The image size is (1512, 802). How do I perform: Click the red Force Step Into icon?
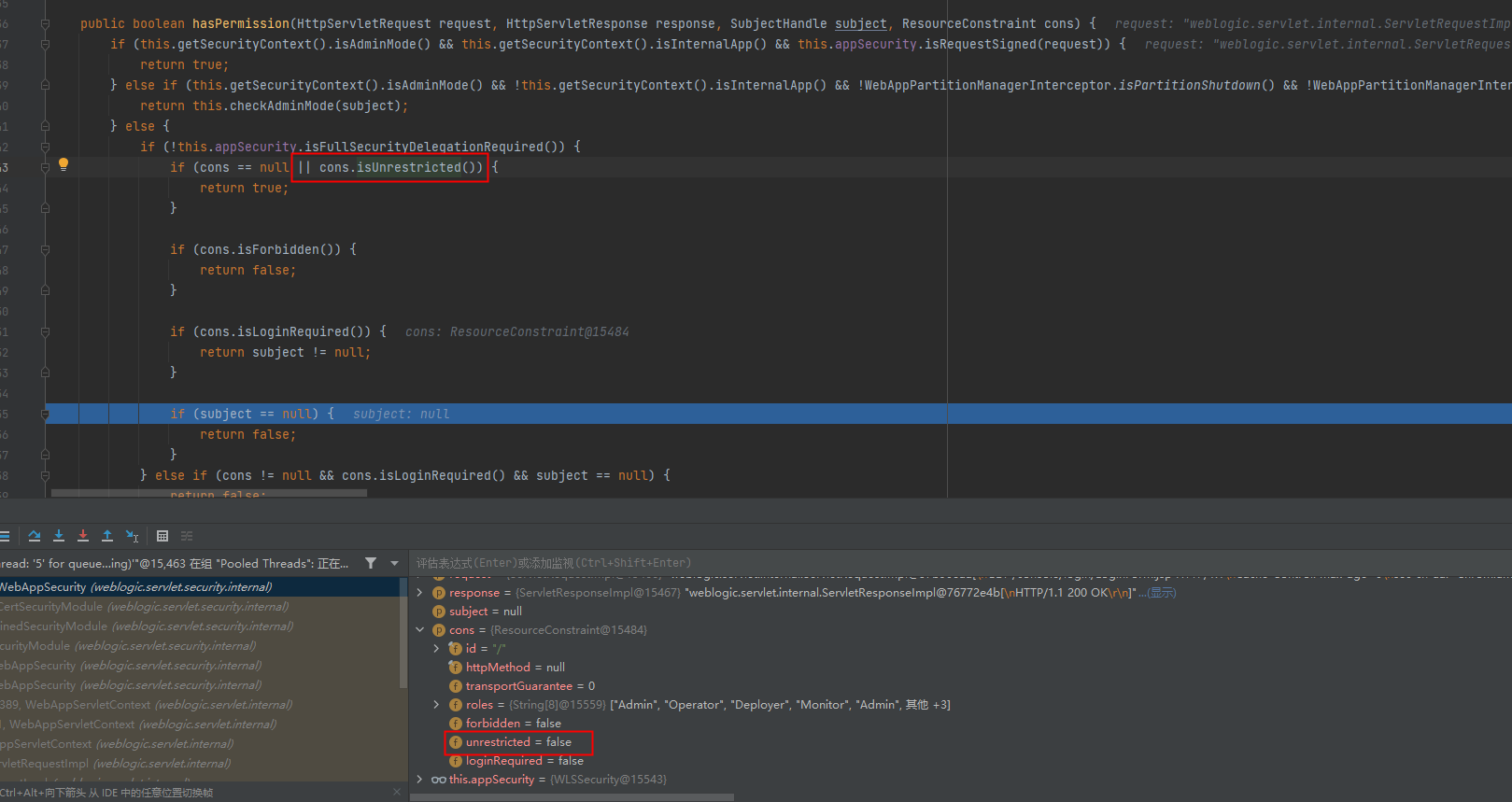(x=83, y=536)
